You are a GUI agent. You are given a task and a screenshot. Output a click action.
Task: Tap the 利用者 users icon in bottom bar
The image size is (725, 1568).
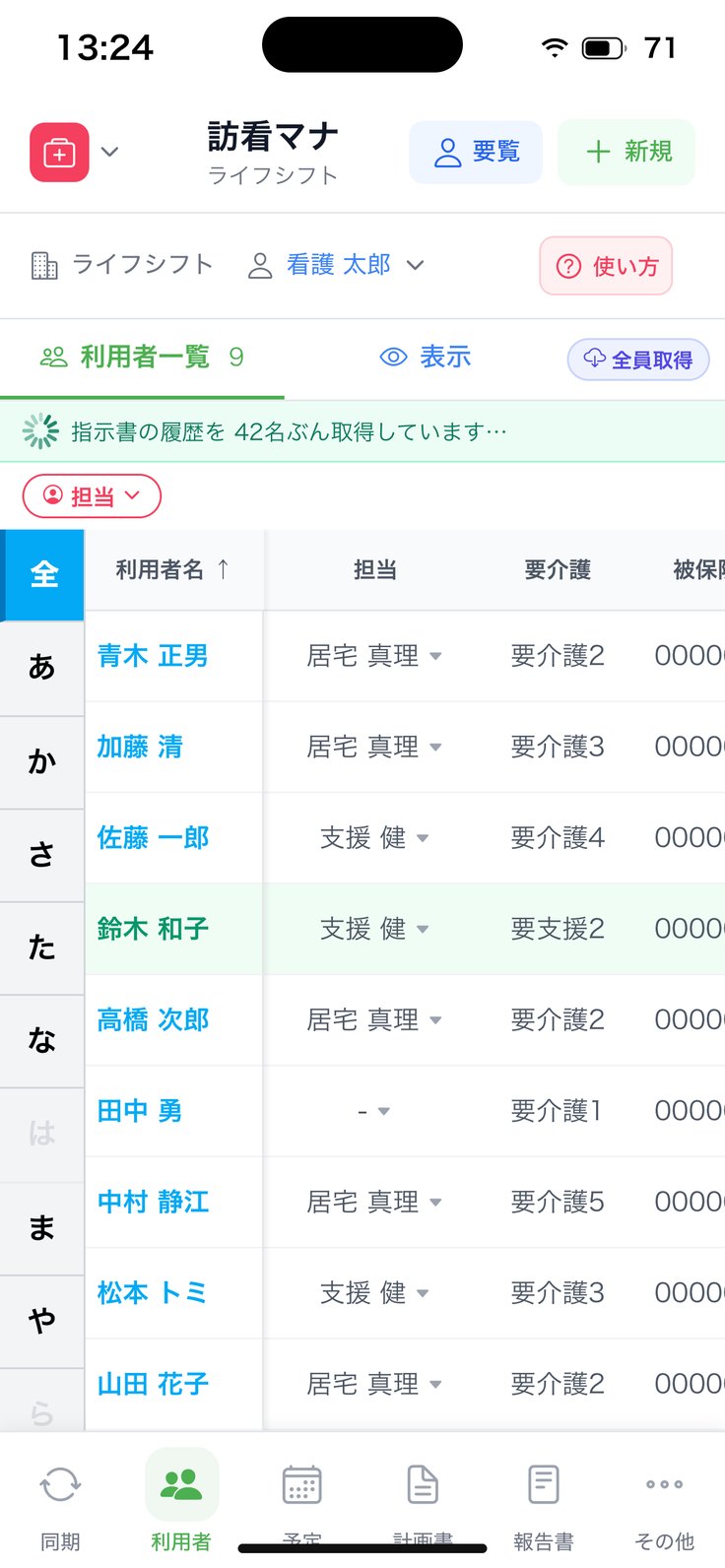click(181, 1484)
